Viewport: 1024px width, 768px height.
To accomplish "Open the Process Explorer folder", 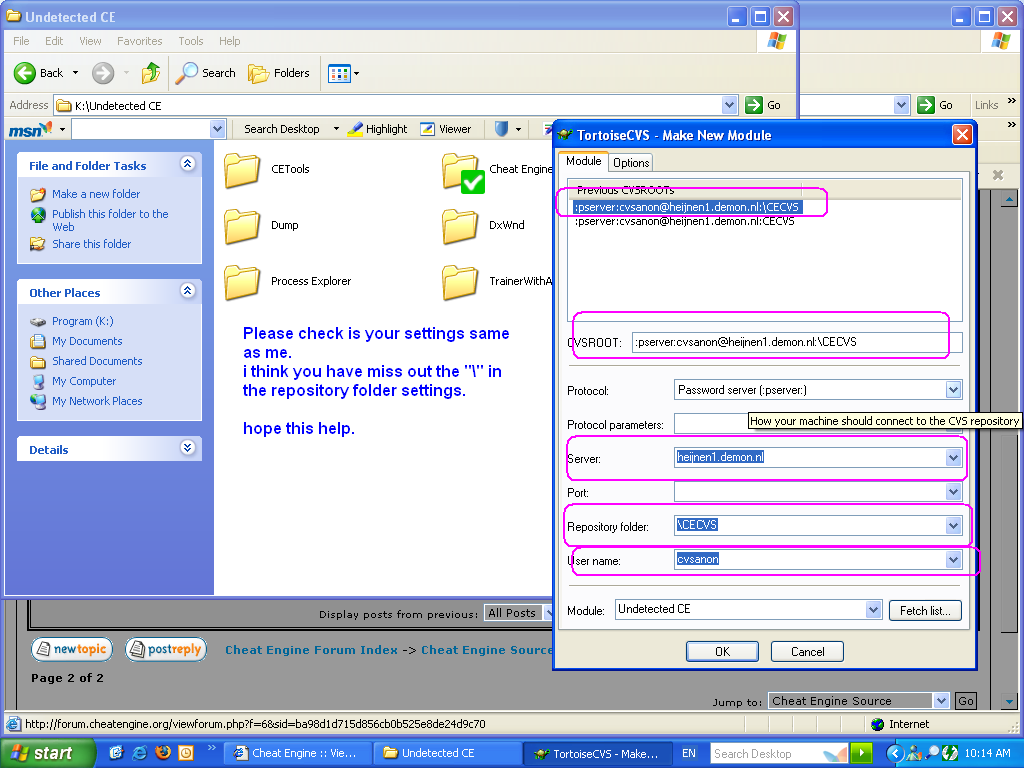I will pos(287,281).
